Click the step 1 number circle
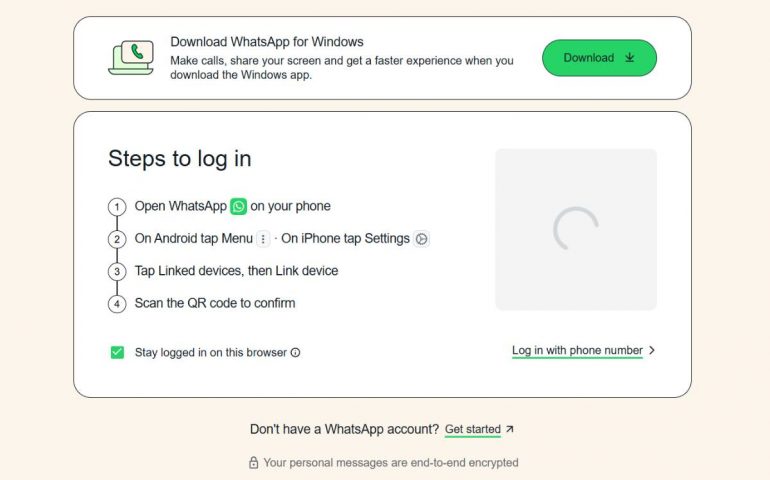The image size is (770, 480). pos(117,207)
